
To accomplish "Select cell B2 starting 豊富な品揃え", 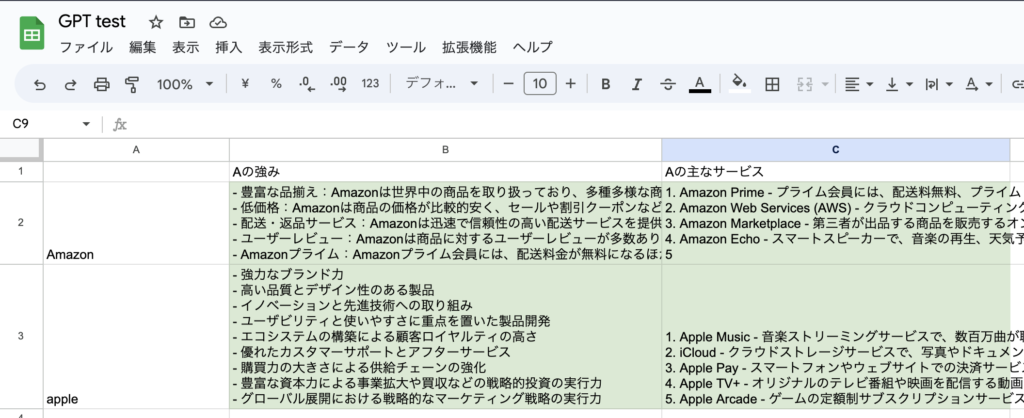I will click(445, 223).
